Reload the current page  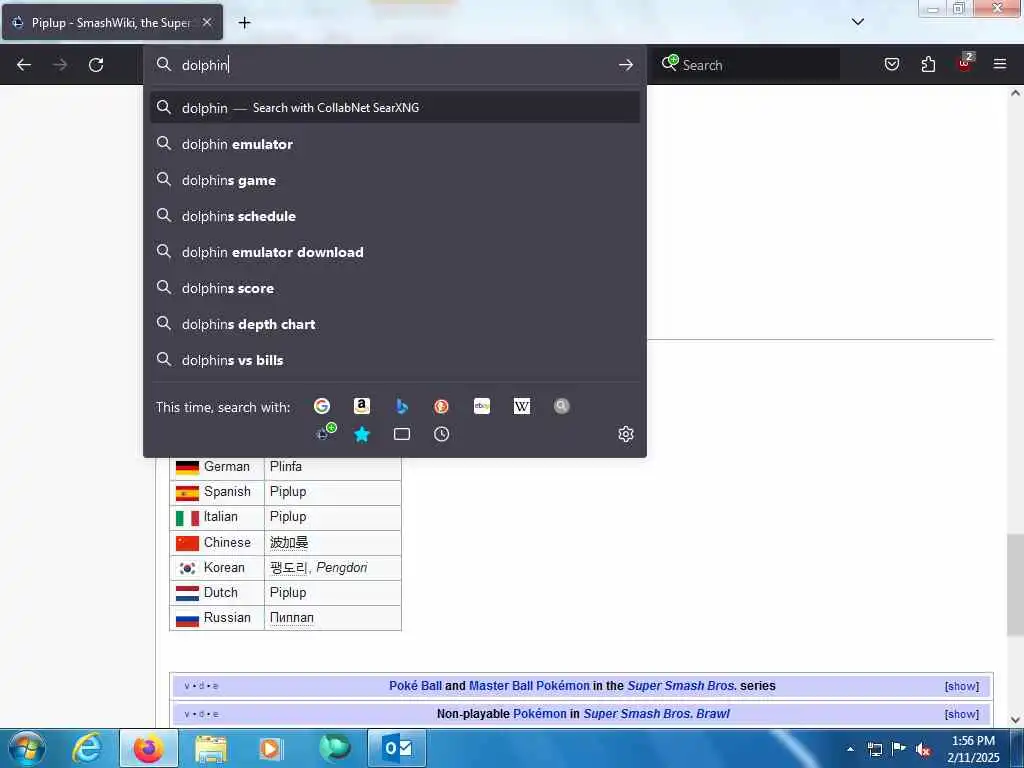96,65
